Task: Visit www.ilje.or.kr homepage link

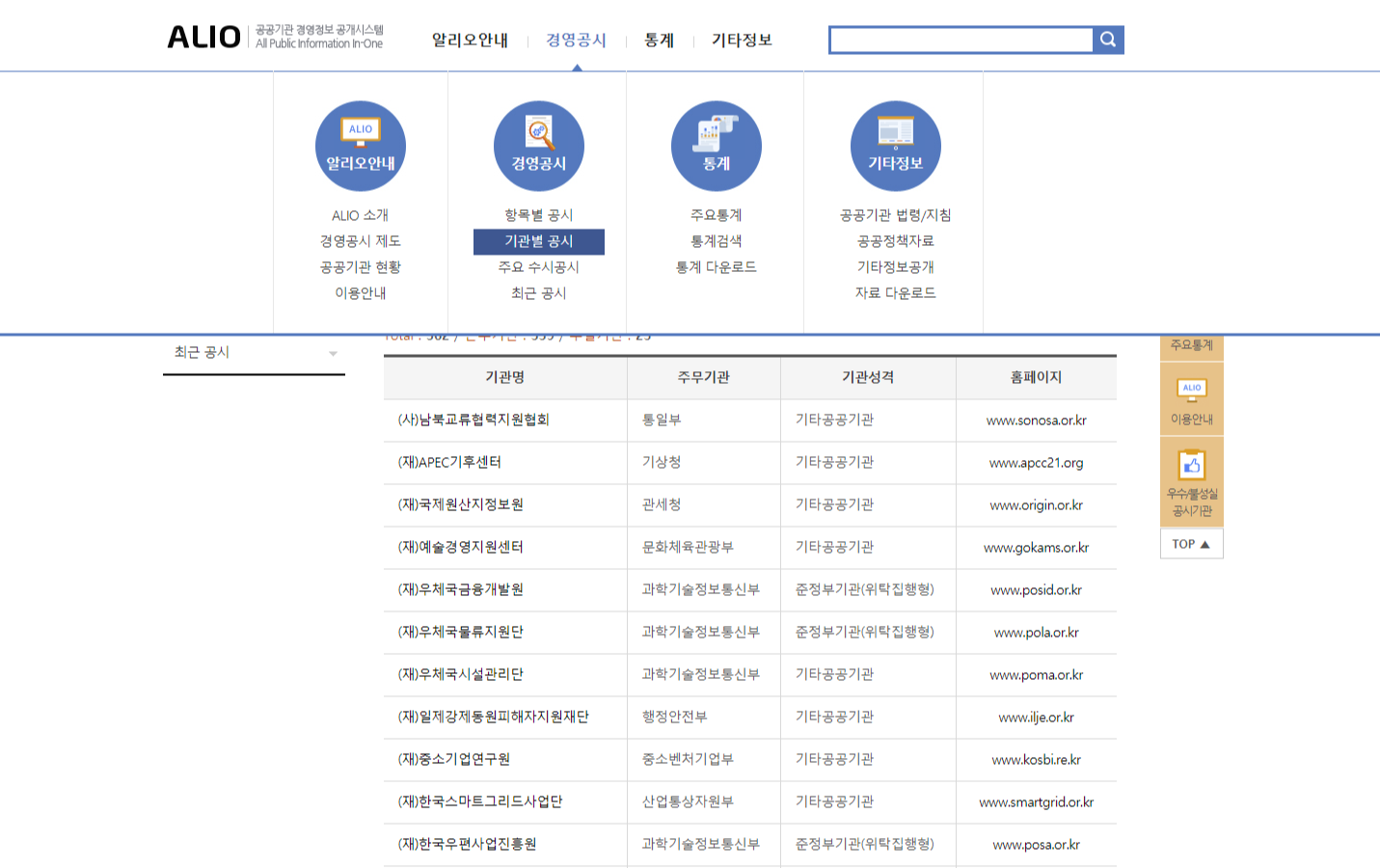Action: 1037,718
